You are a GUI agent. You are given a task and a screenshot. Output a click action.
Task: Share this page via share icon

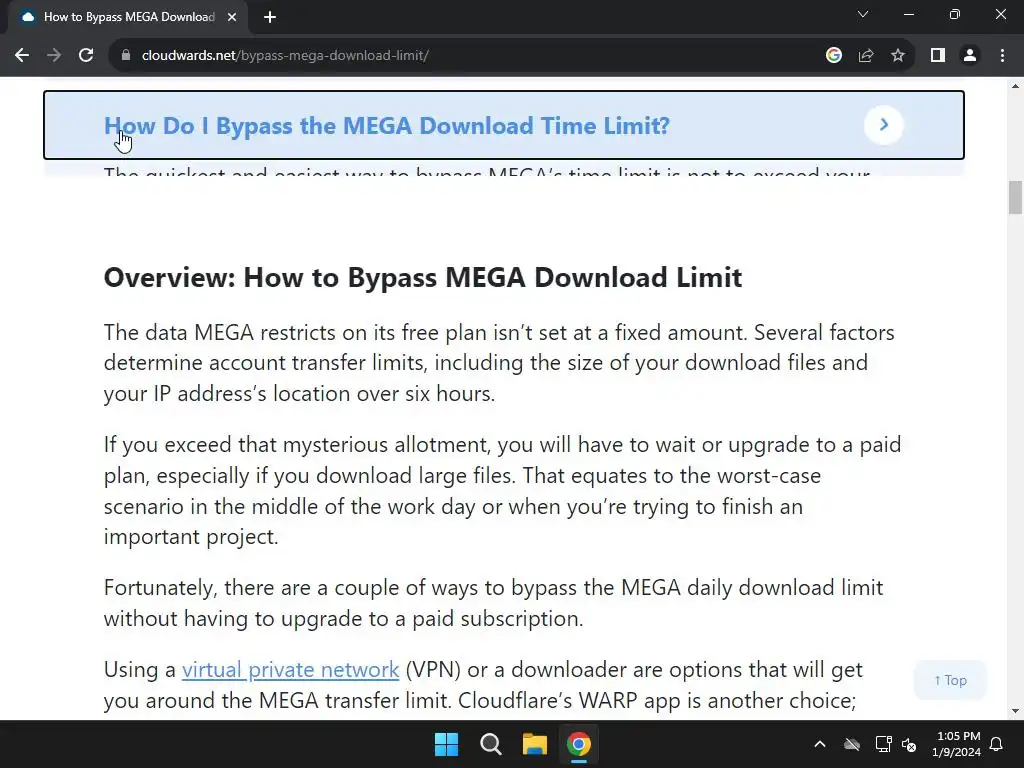pyautogui.click(x=866, y=56)
